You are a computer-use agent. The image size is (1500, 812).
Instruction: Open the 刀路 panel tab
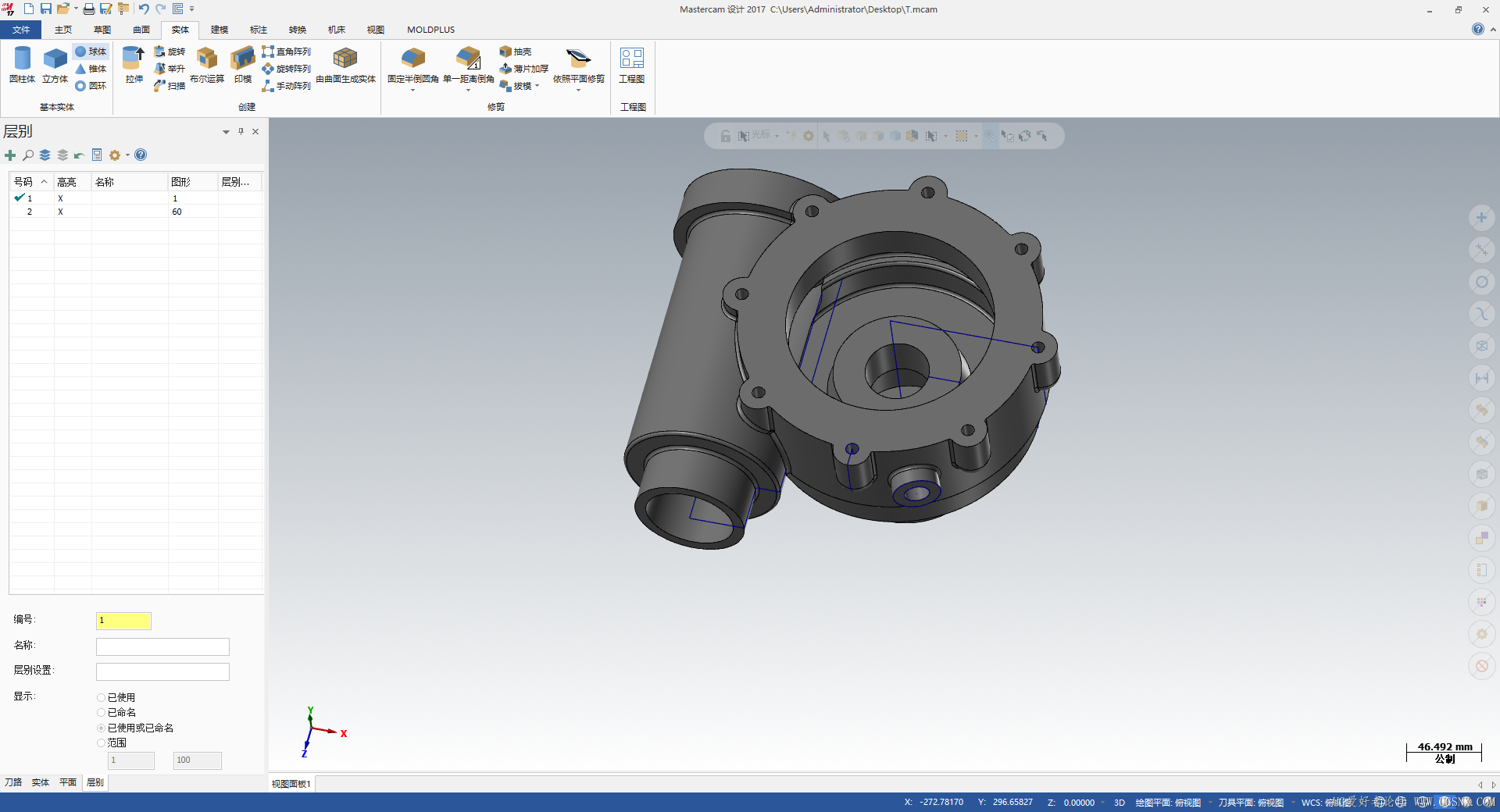(13, 782)
